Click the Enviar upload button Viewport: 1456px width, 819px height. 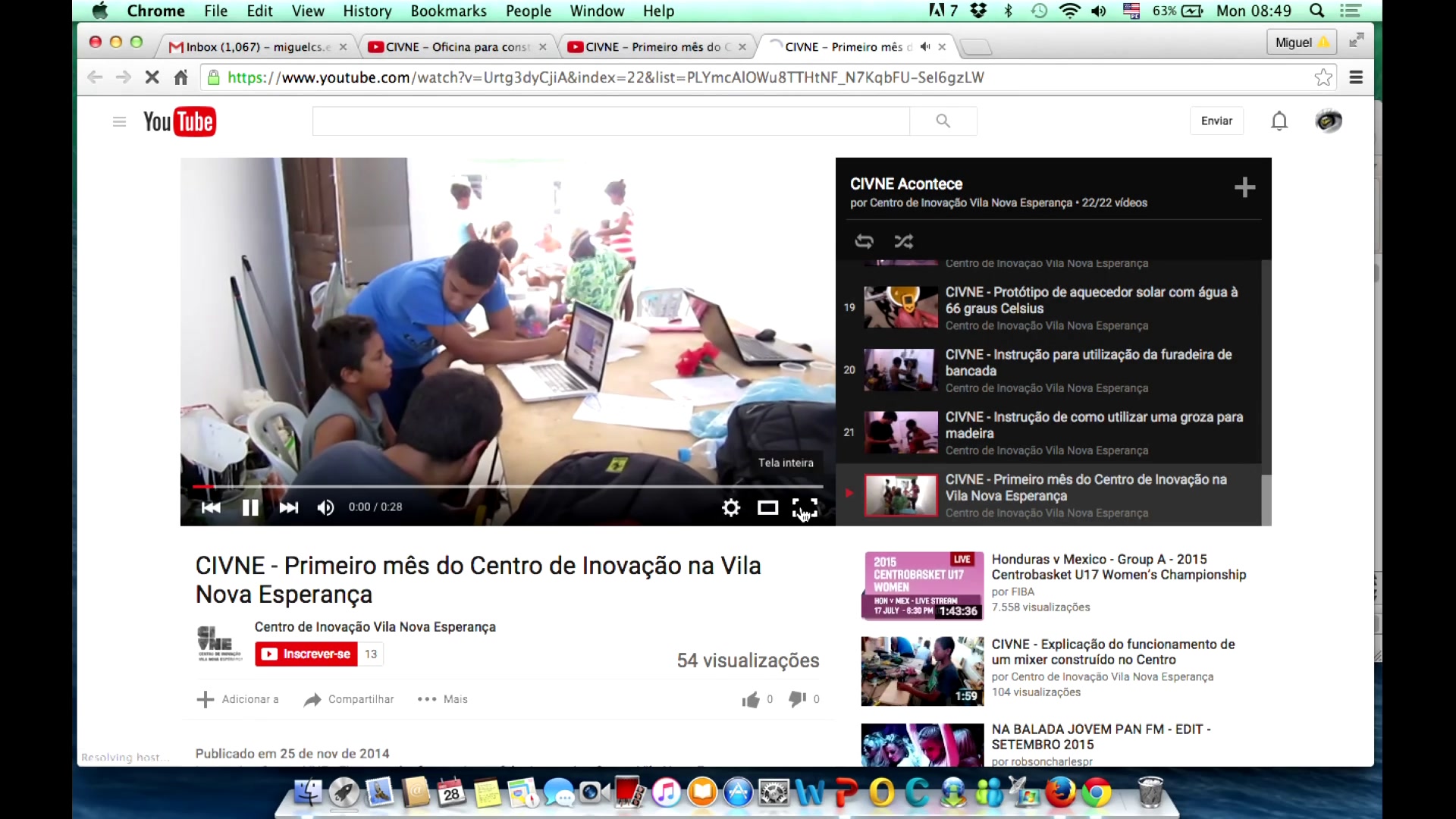(1216, 121)
